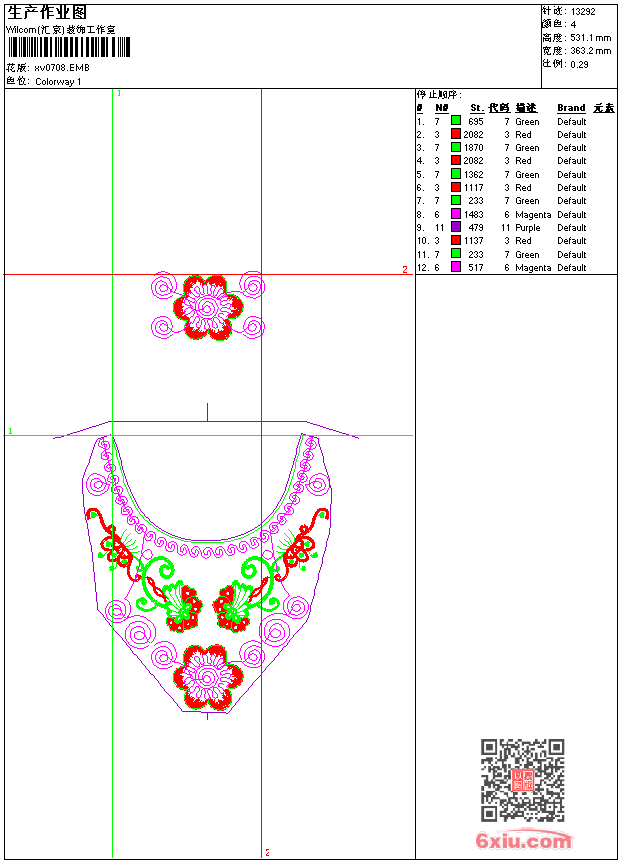This screenshot has height=860, width=620.
Task: Click the green swatch in stop row 1
Action: coord(456,121)
